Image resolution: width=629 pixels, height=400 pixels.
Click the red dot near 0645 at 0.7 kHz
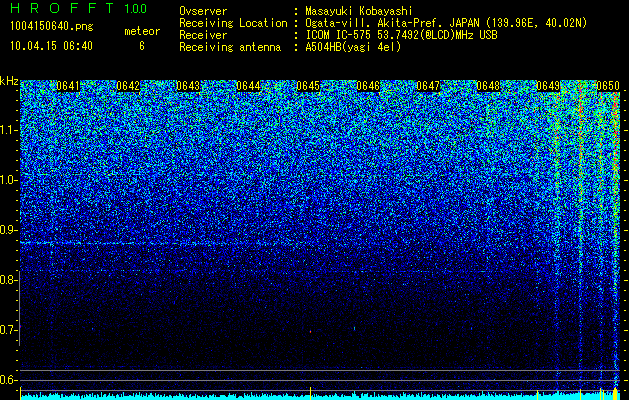click(x=310, y=332)
